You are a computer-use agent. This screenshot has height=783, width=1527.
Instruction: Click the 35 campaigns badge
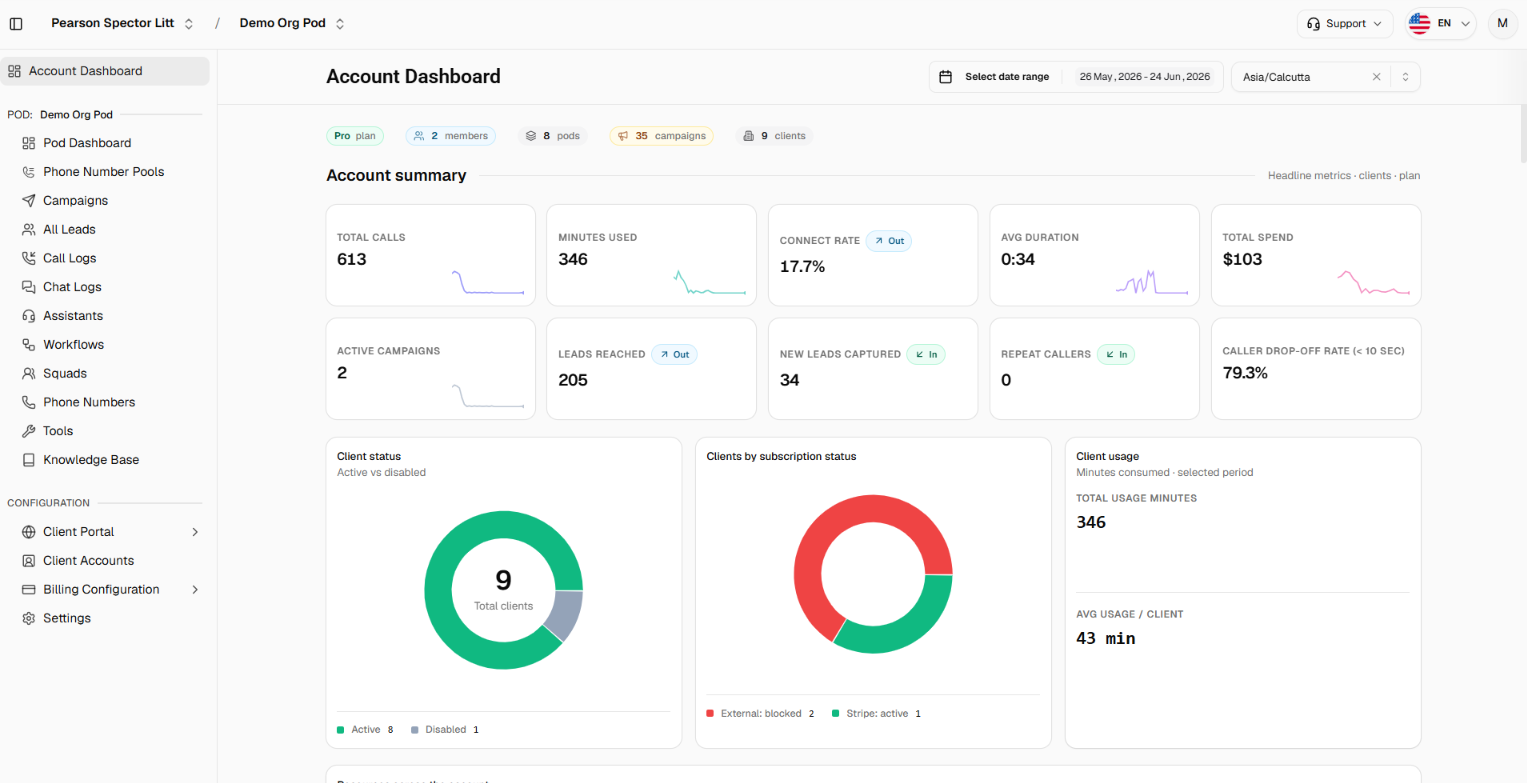click(661, 136)
